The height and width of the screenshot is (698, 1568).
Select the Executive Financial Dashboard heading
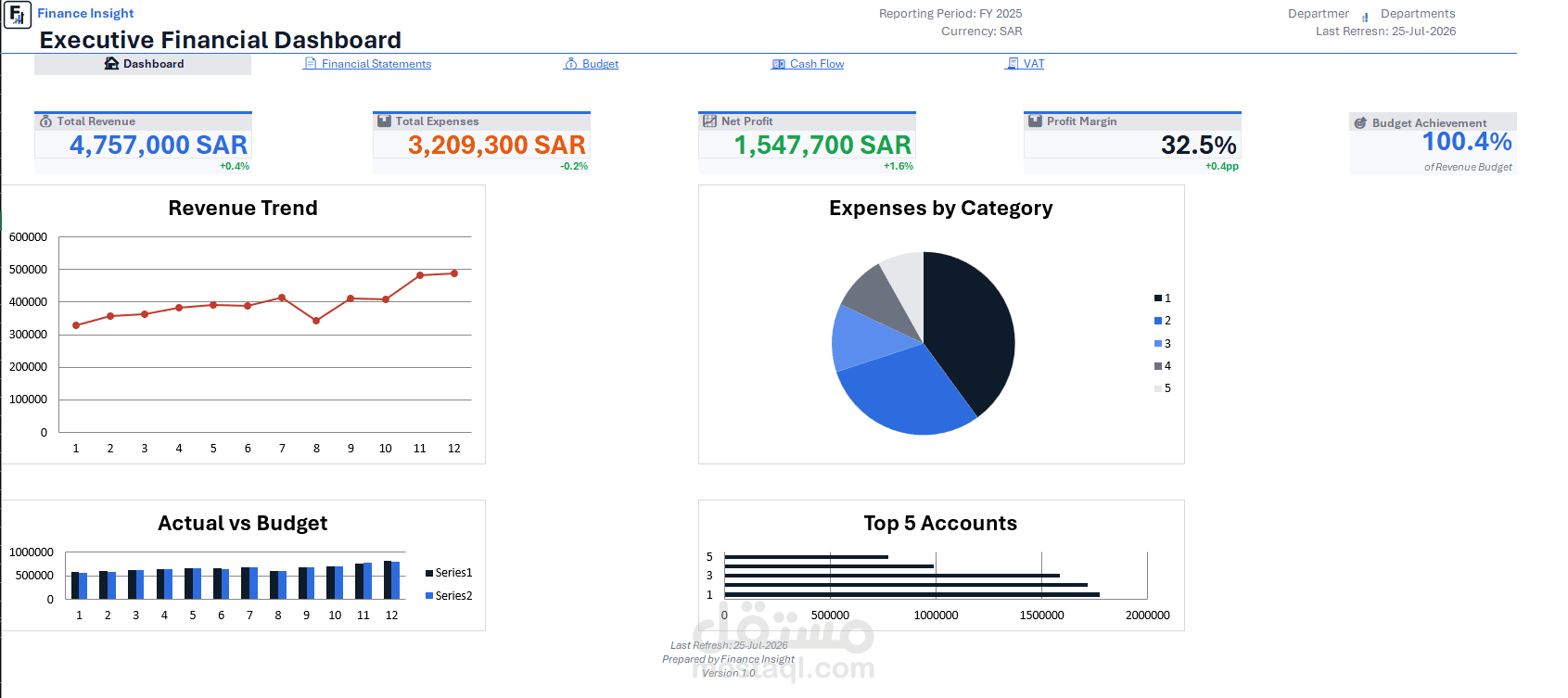coord(221,40)
